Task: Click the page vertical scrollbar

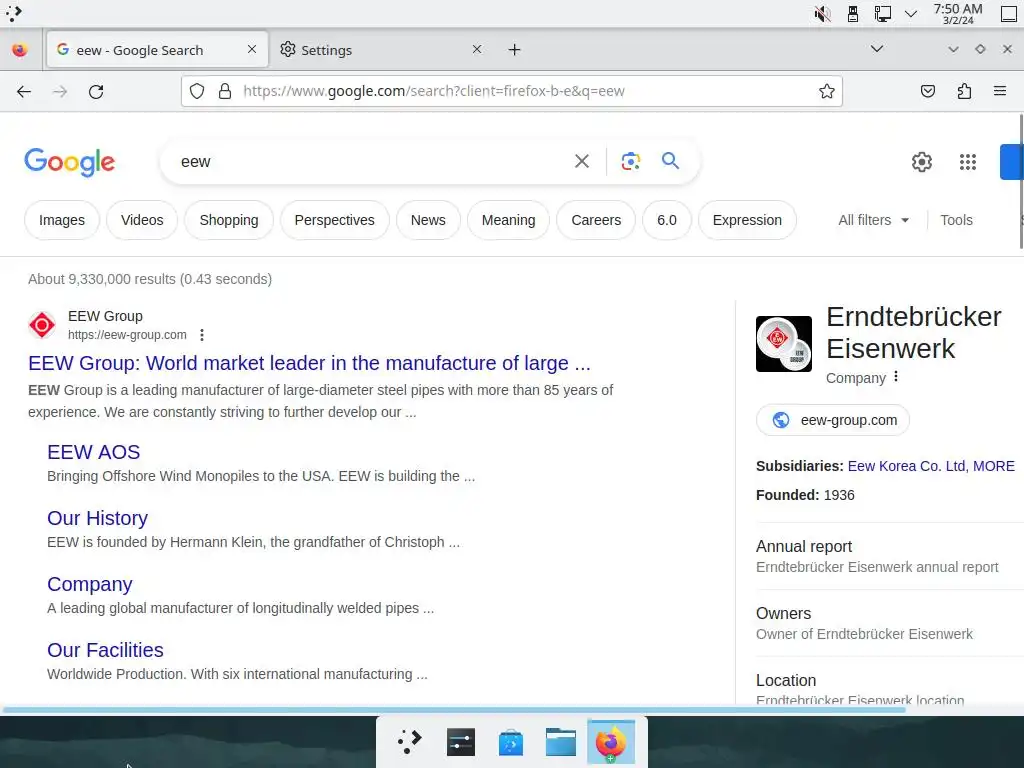Action: coord(1021,182)
